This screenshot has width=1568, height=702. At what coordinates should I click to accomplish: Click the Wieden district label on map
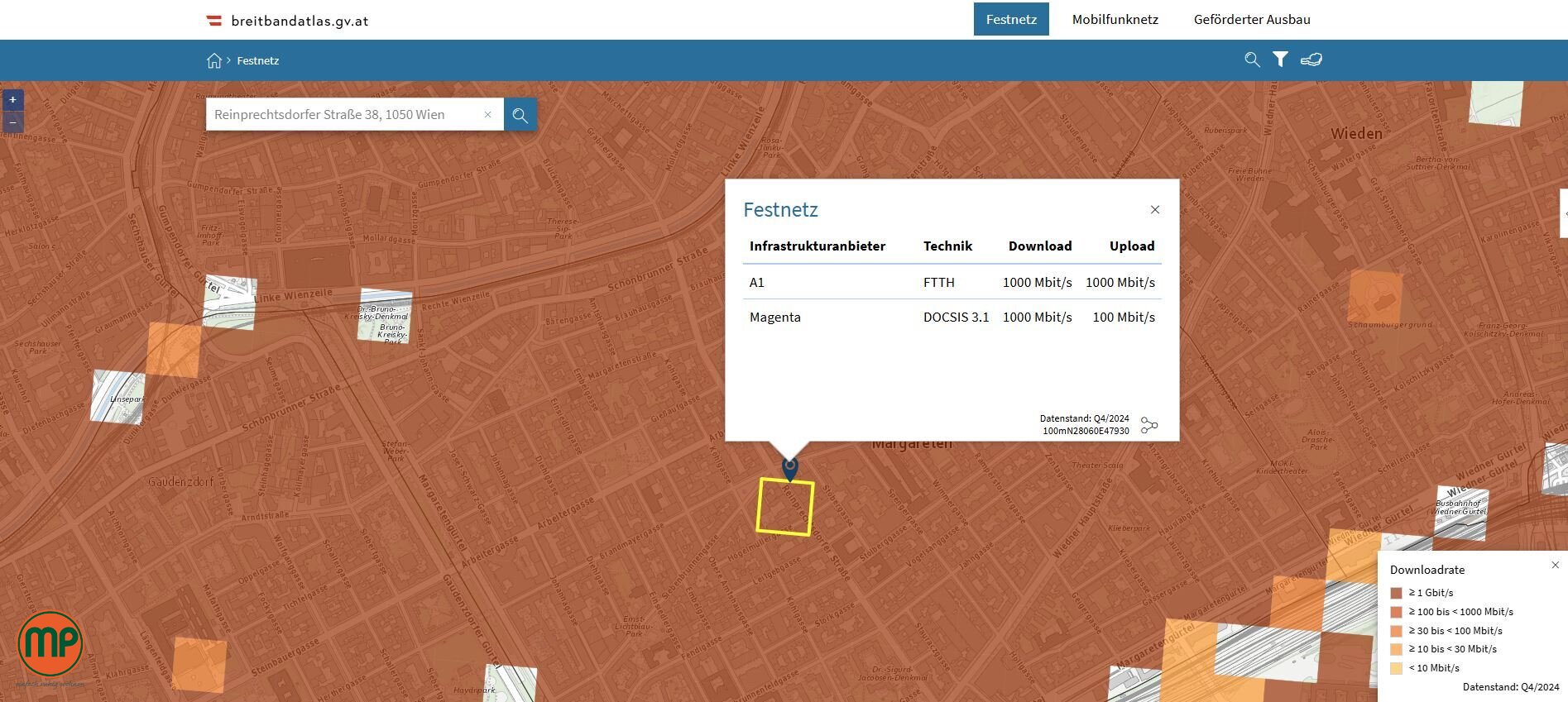click(x=1356, y=133)
